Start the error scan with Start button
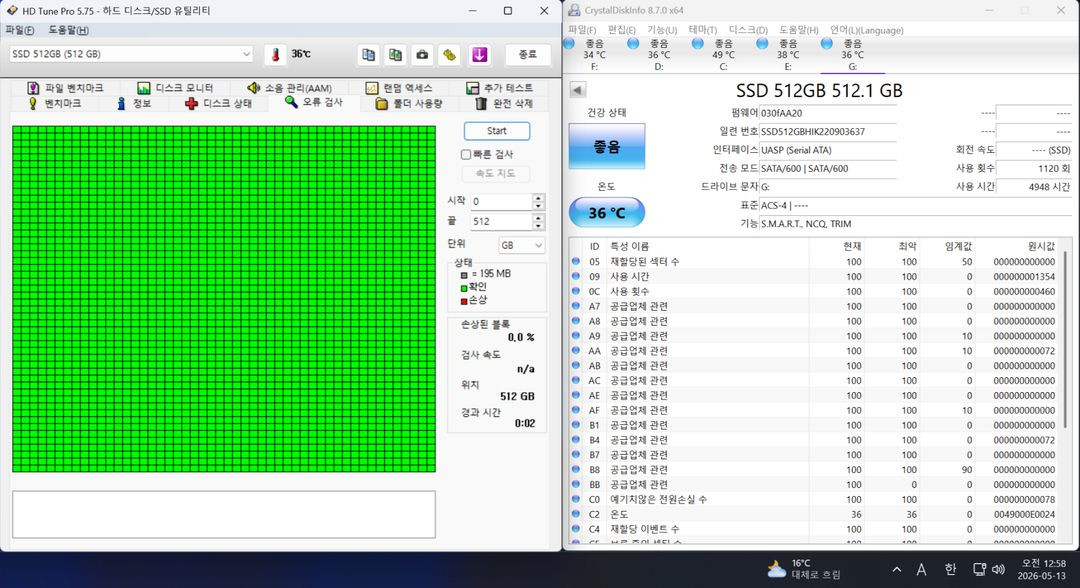Viewport: 1080px width, 588px height. pos(497,131)
